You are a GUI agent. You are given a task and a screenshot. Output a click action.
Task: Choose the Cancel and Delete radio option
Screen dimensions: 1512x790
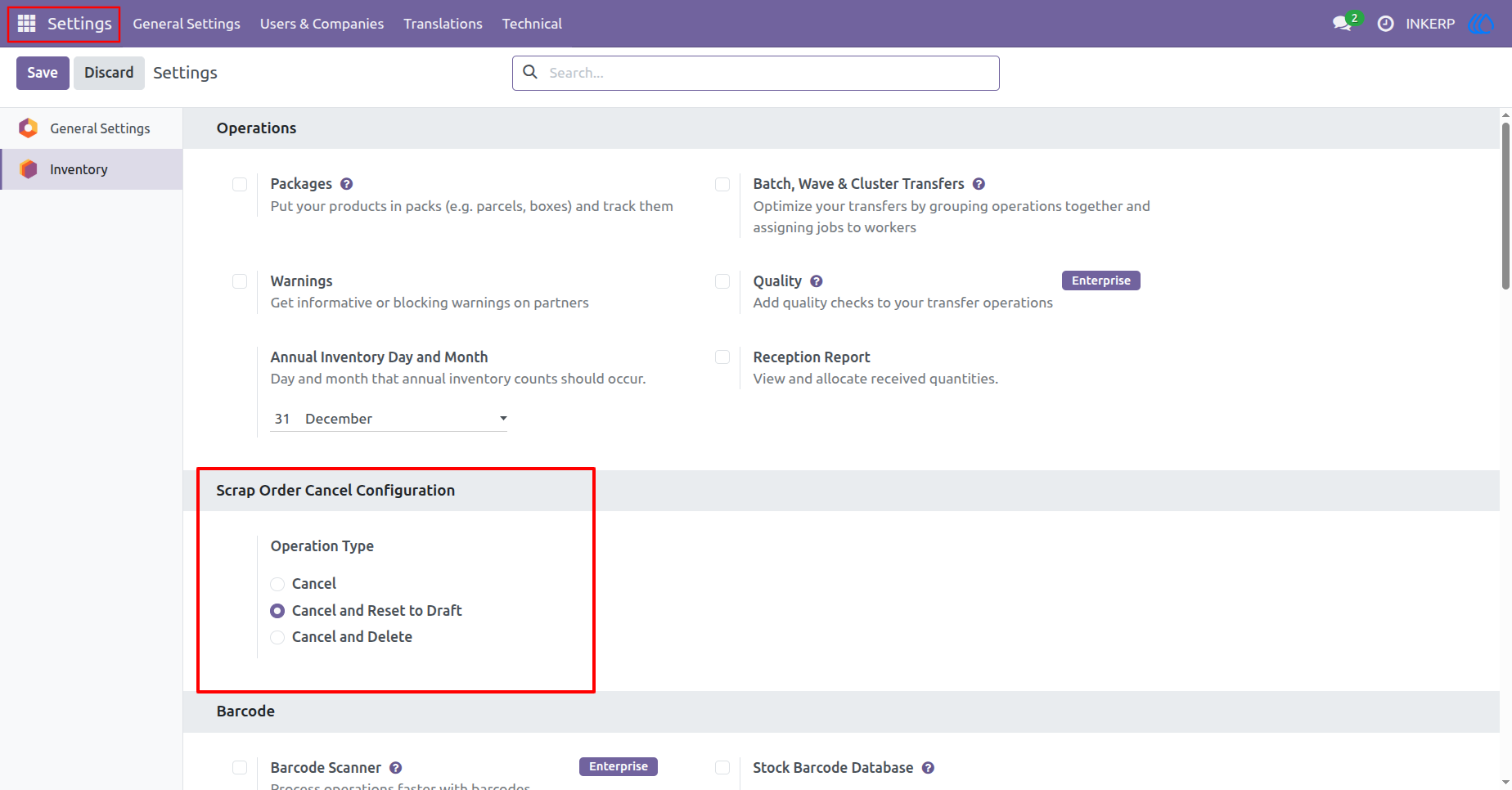277,637
